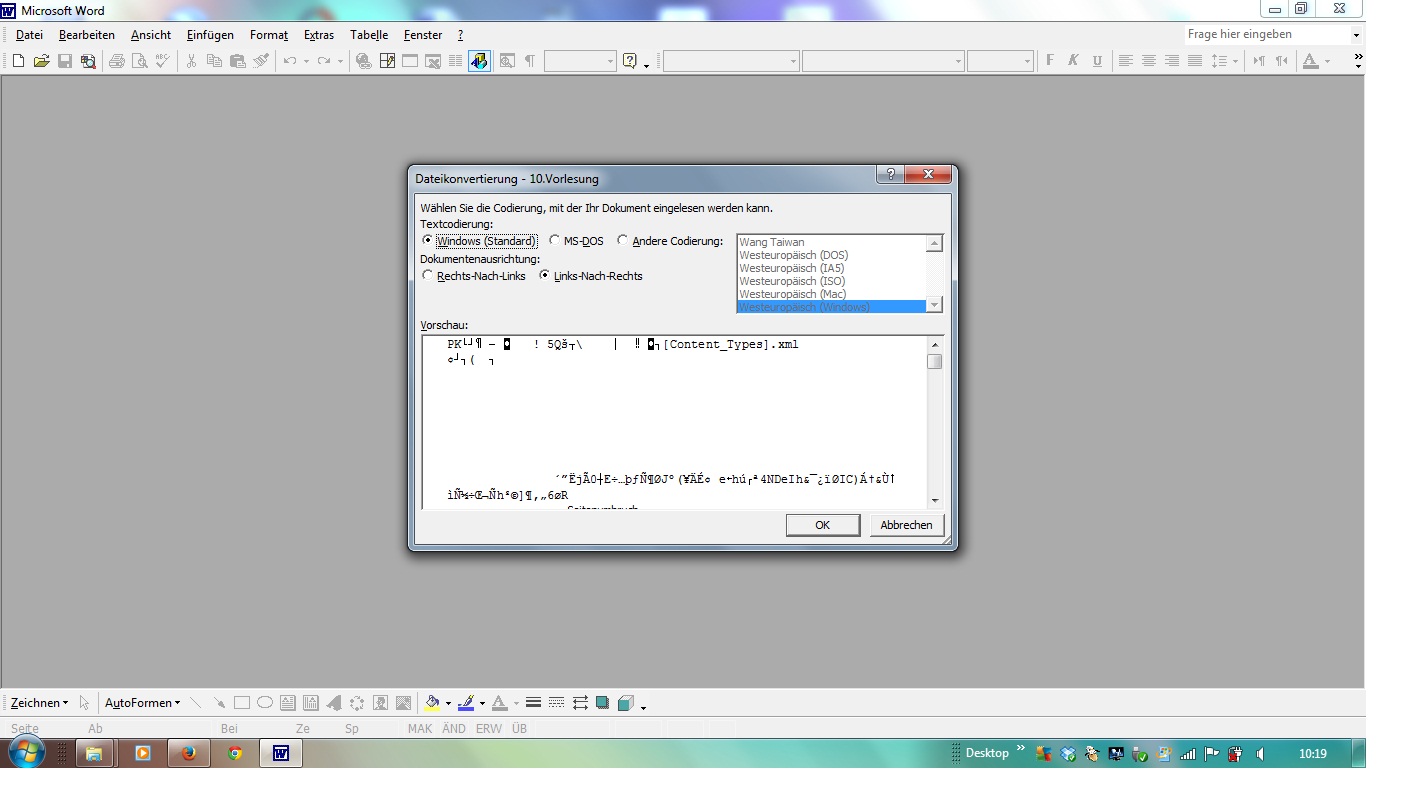1403x804 pixels.
Task: Click the Undo arrow icon
Action: (289, 61)
